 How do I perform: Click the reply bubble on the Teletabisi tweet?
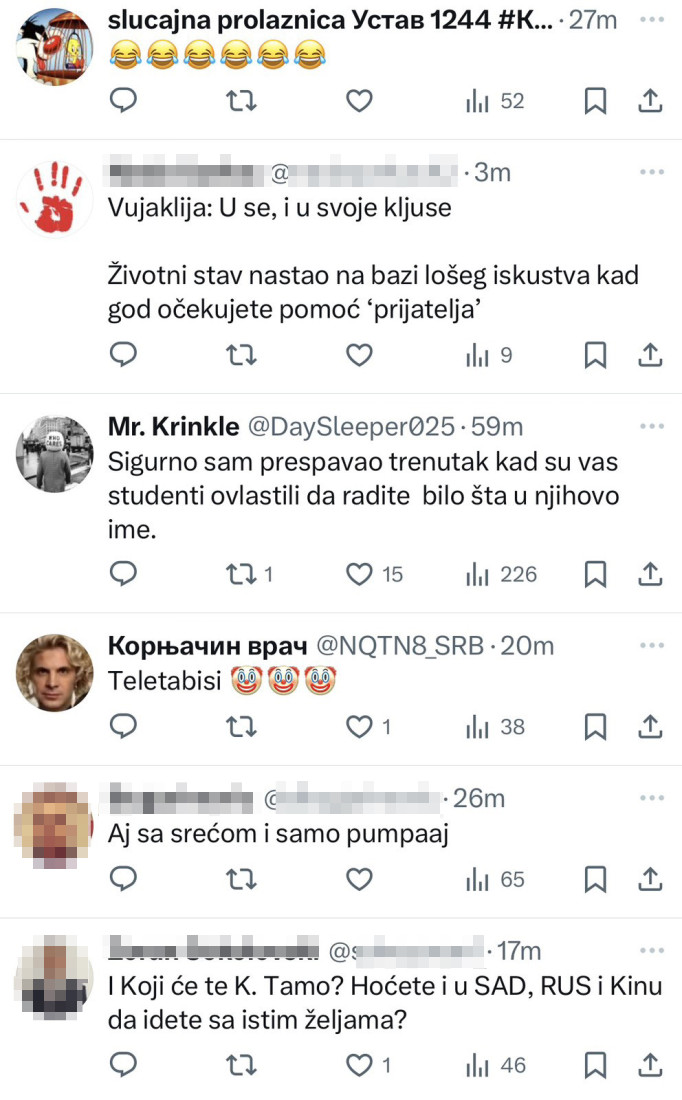[123, 727]
